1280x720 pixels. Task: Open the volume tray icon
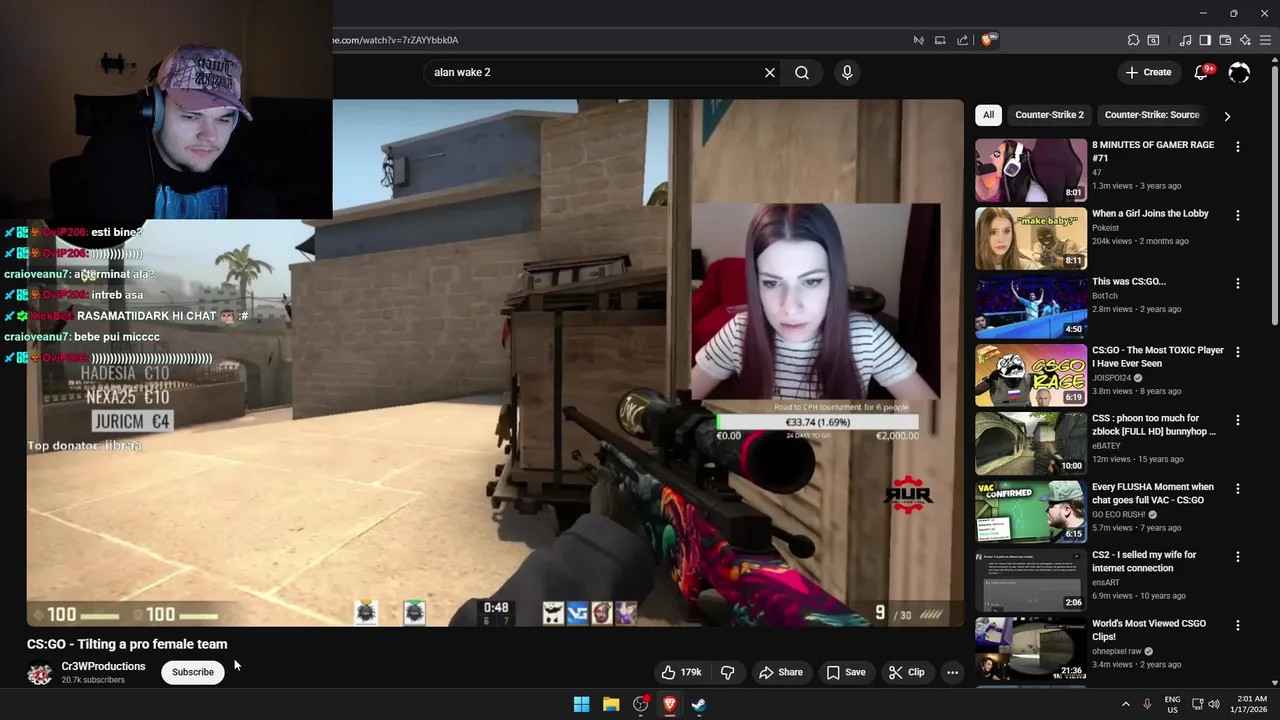pyautogui.click(x=1214, y=704)
